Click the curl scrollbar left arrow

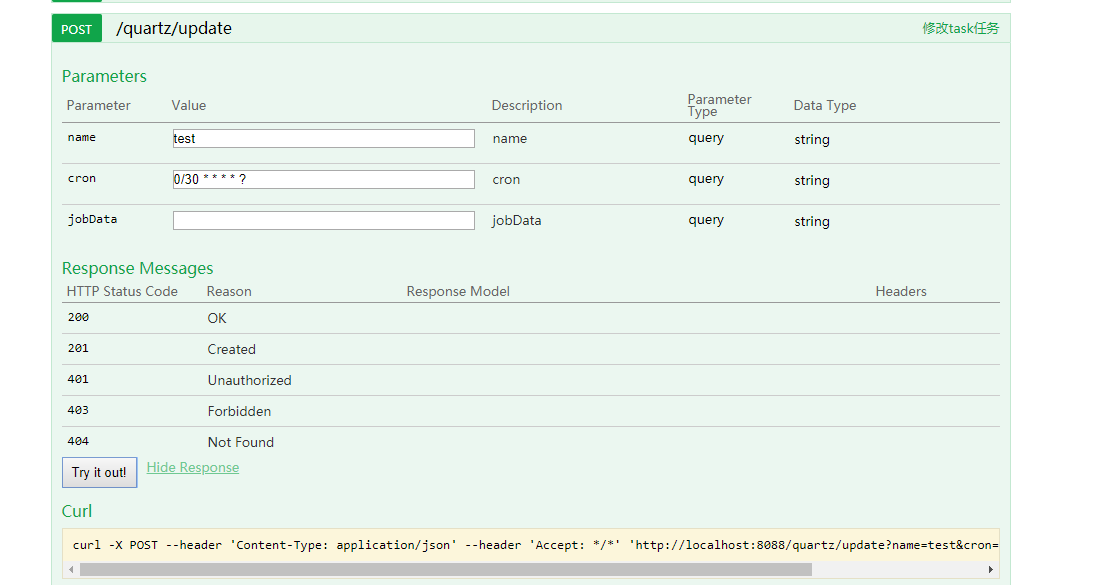tap(71, 570)
